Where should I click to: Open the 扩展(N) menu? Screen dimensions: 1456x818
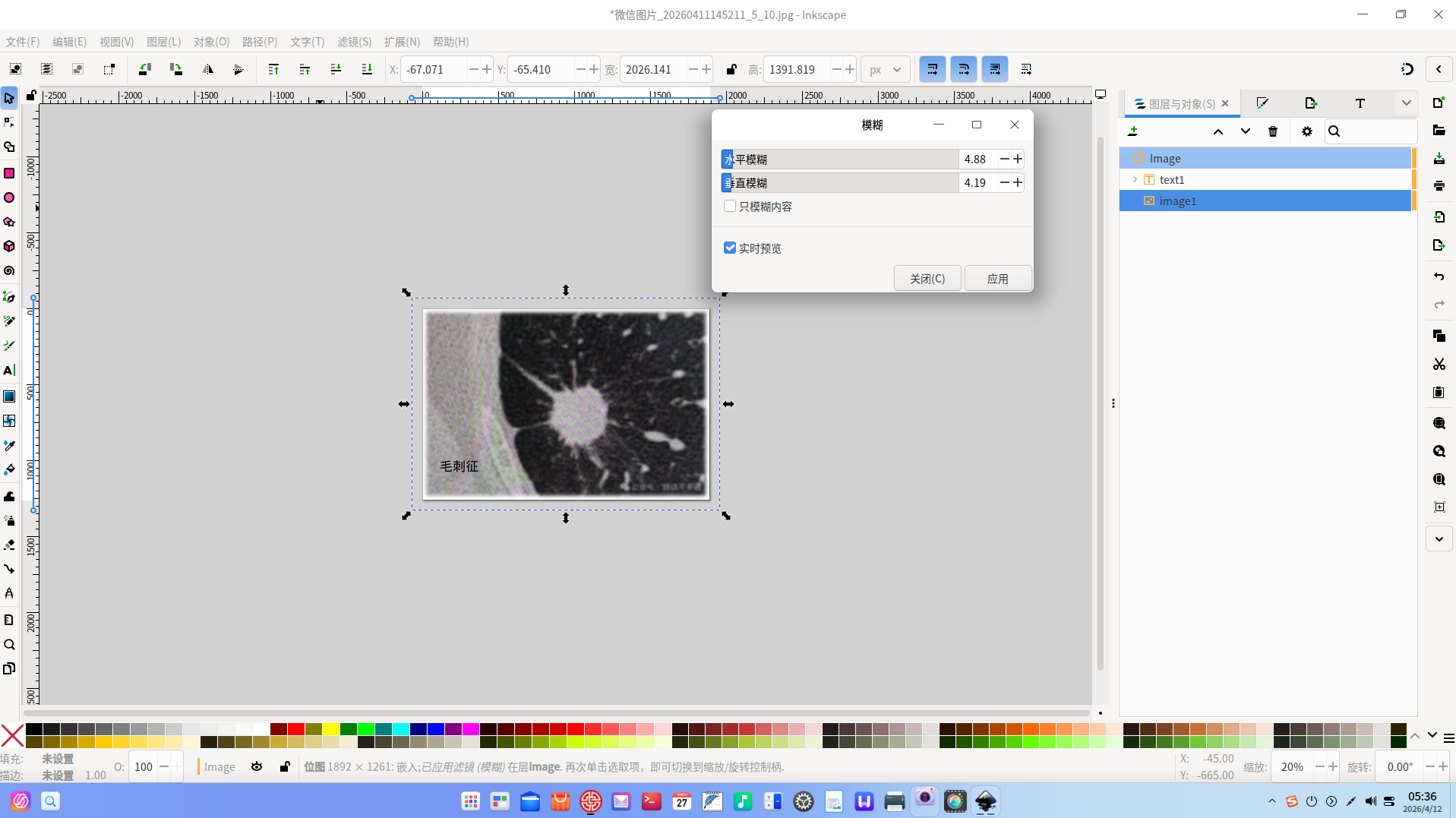pyautogui.click(x=402, y=42)
